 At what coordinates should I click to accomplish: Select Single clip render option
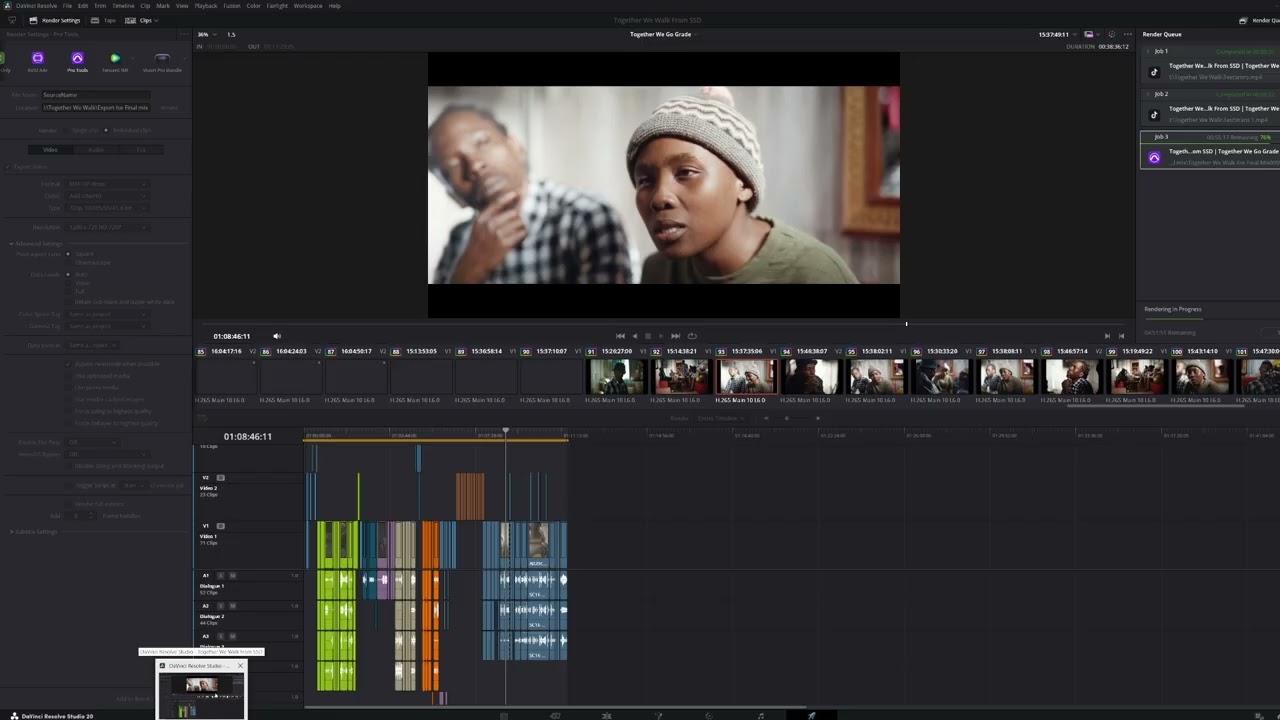point(64,130)
